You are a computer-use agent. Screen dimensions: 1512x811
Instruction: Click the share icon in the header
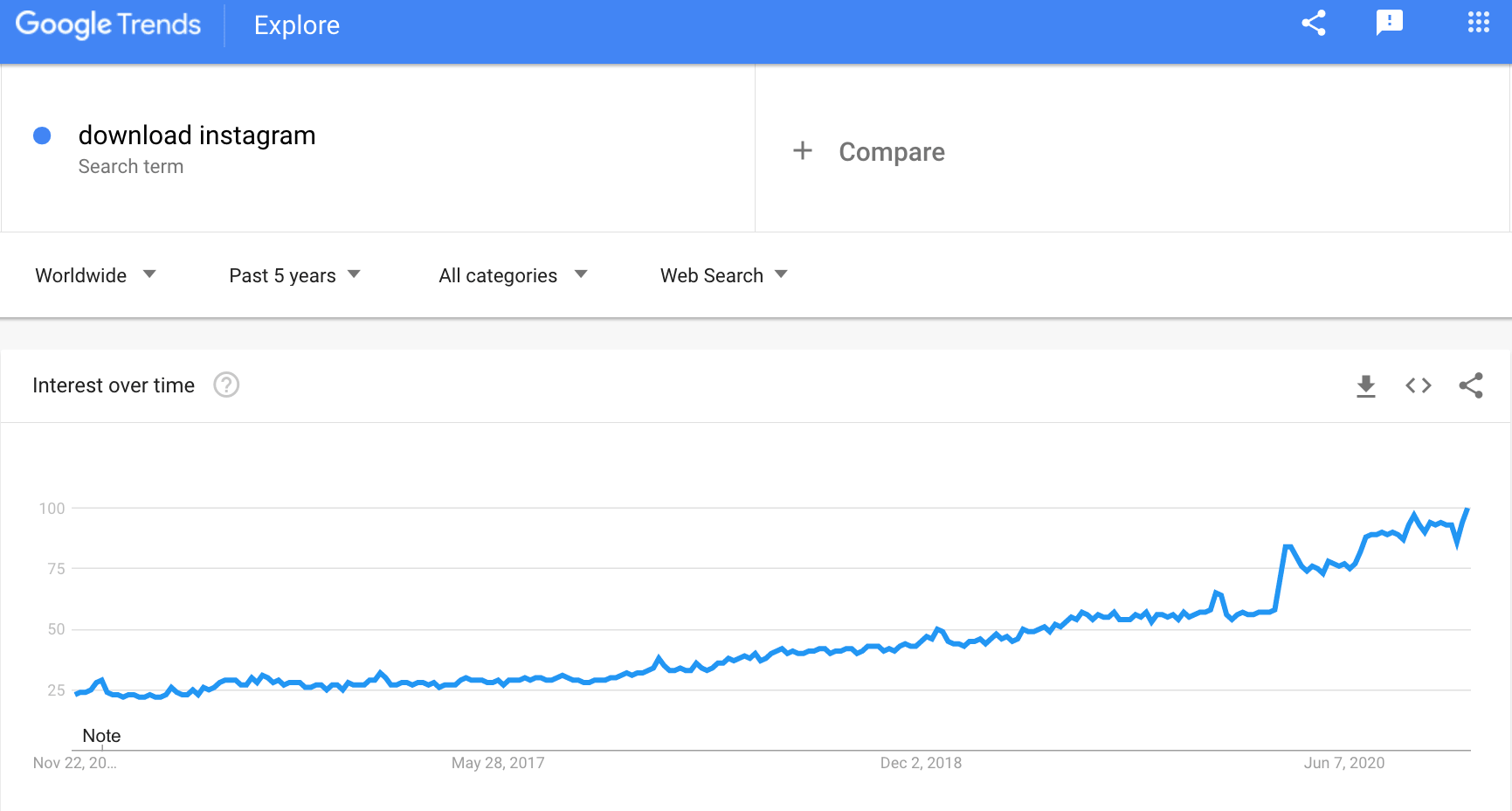tap(1314, 24)
